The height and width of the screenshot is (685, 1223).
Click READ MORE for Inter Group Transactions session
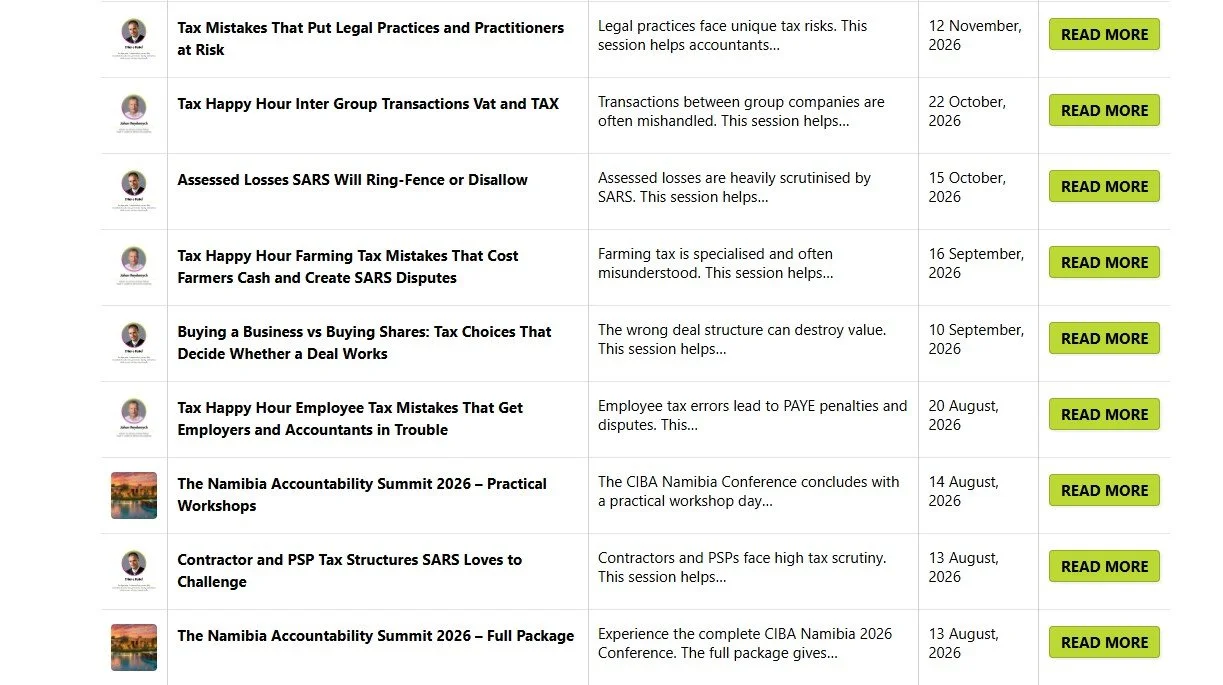pyautogui.click(x=1104, y=110)
